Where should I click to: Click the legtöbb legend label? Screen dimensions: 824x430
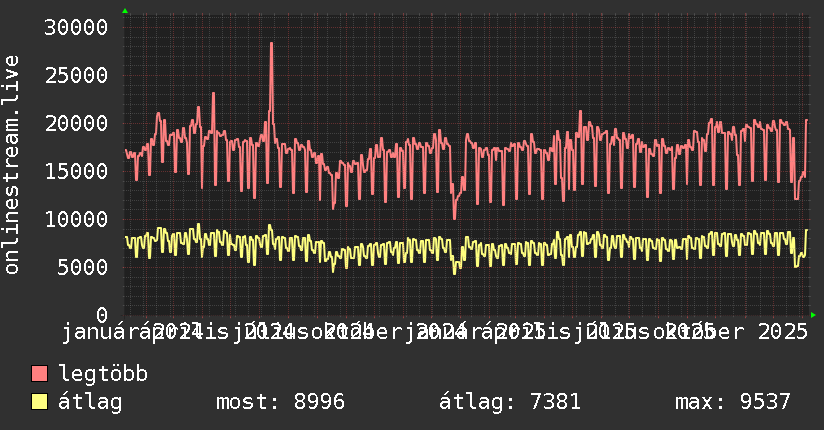(x=103, y=374)
